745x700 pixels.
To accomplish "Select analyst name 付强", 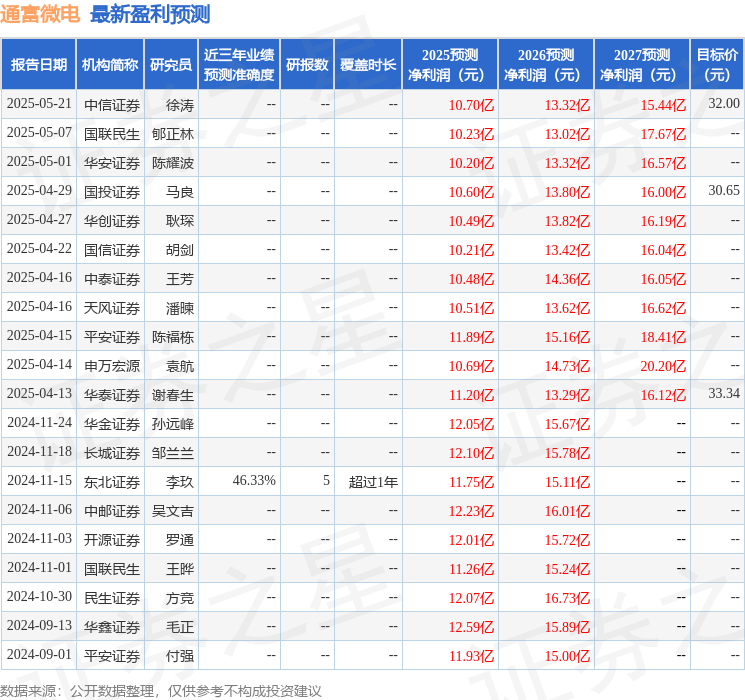I will click(x=180, y=656).
